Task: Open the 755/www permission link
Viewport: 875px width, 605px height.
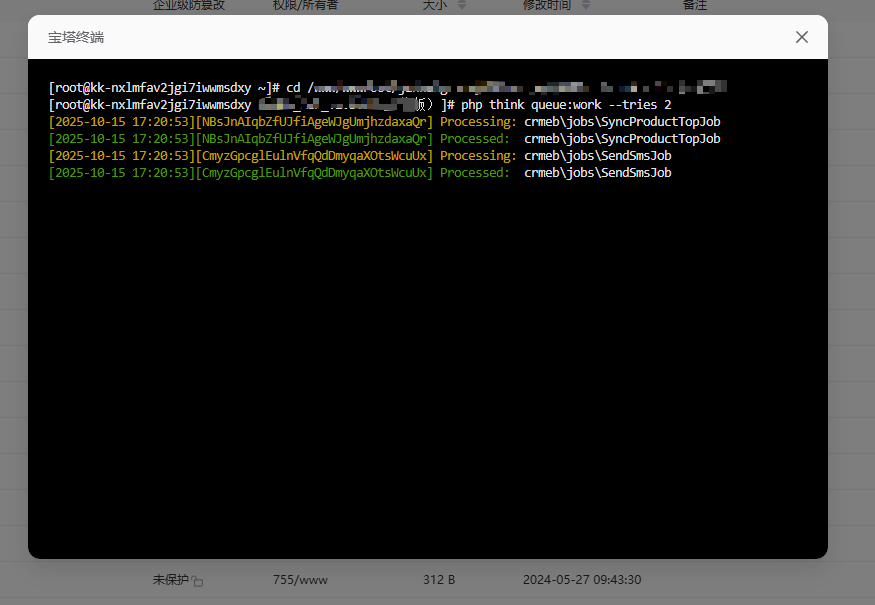Action: (300, 580)
